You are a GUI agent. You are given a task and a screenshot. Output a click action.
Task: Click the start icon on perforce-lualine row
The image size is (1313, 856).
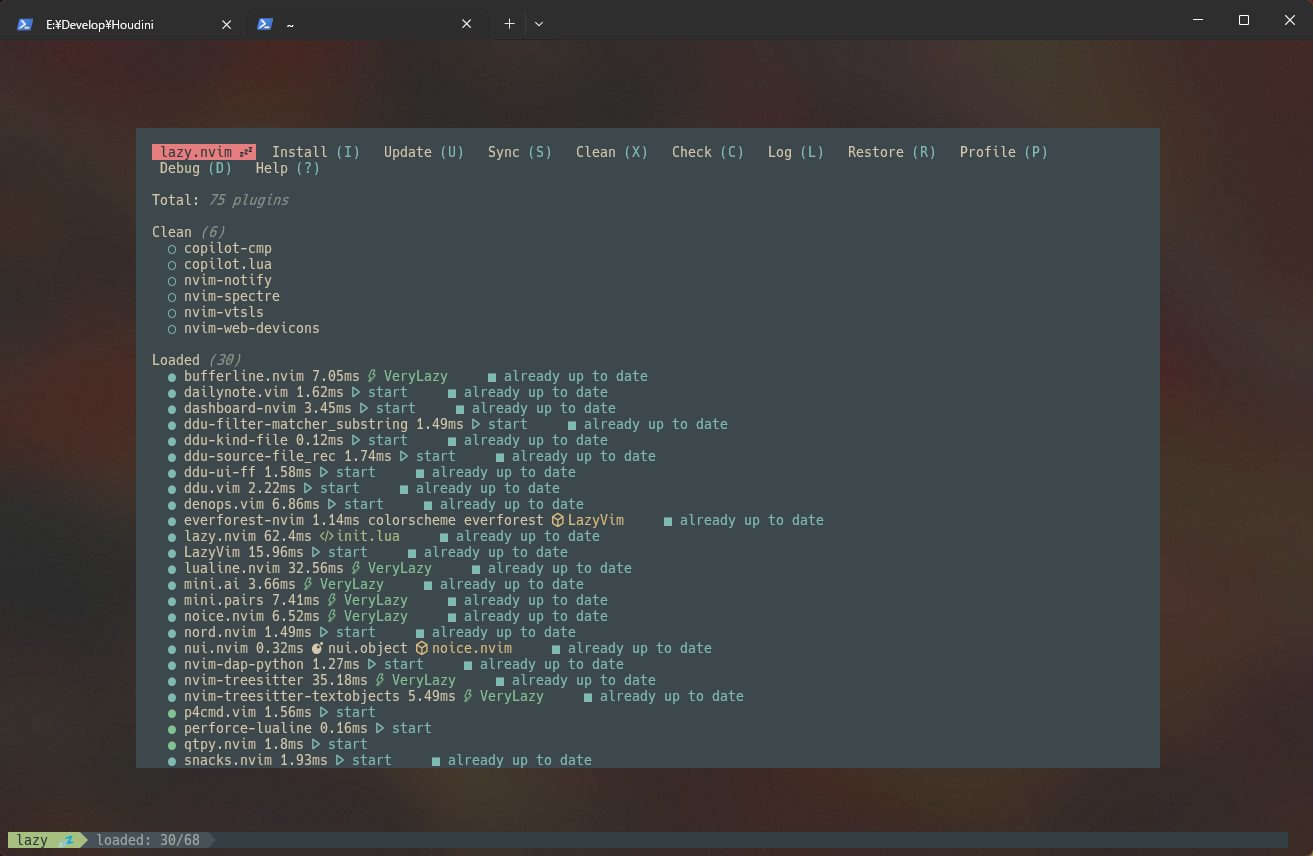click(x=380, y=728)
